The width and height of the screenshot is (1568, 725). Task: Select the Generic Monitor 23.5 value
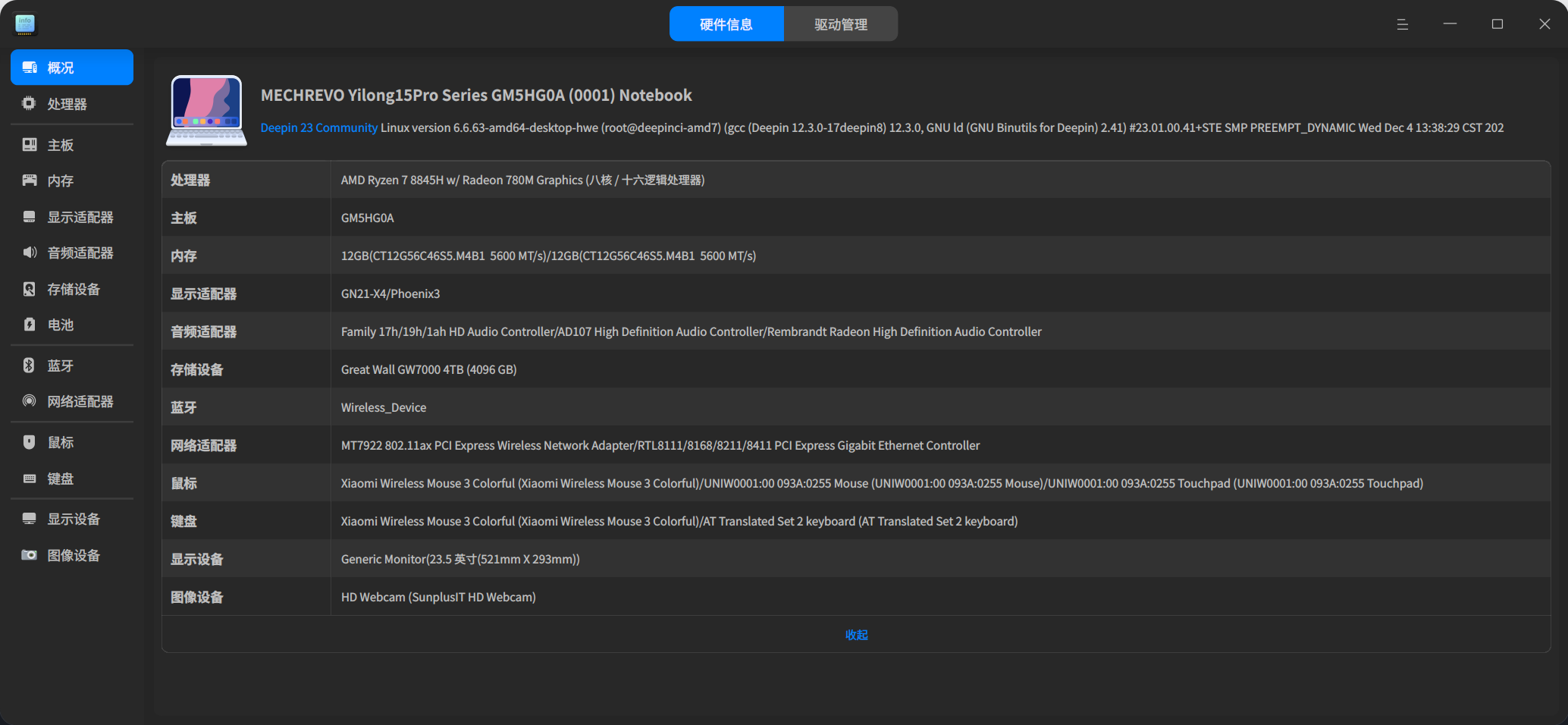(x=460, y=559)
